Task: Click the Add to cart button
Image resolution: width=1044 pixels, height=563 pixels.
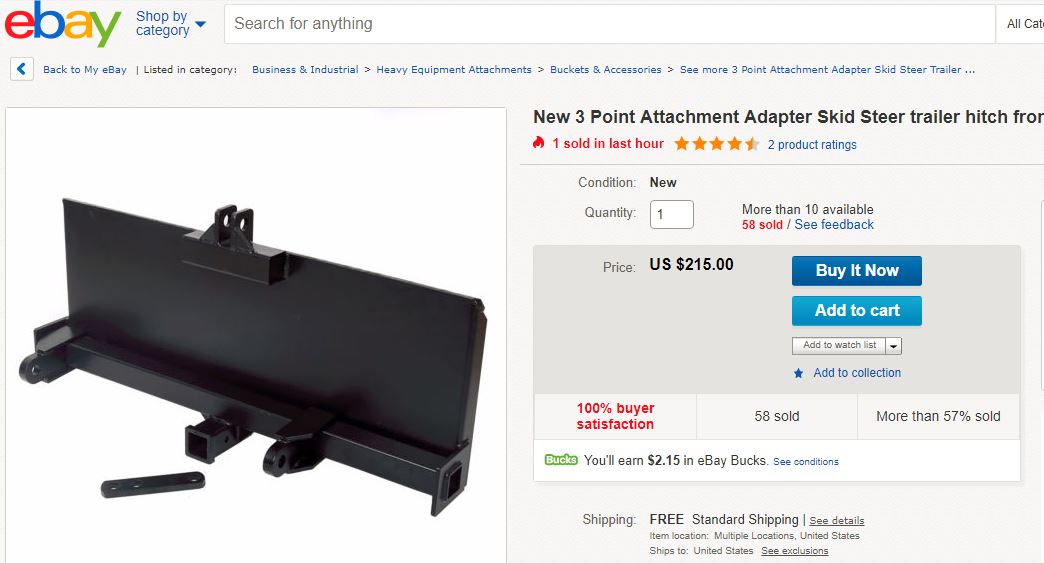Action: (x=856, y=310)
